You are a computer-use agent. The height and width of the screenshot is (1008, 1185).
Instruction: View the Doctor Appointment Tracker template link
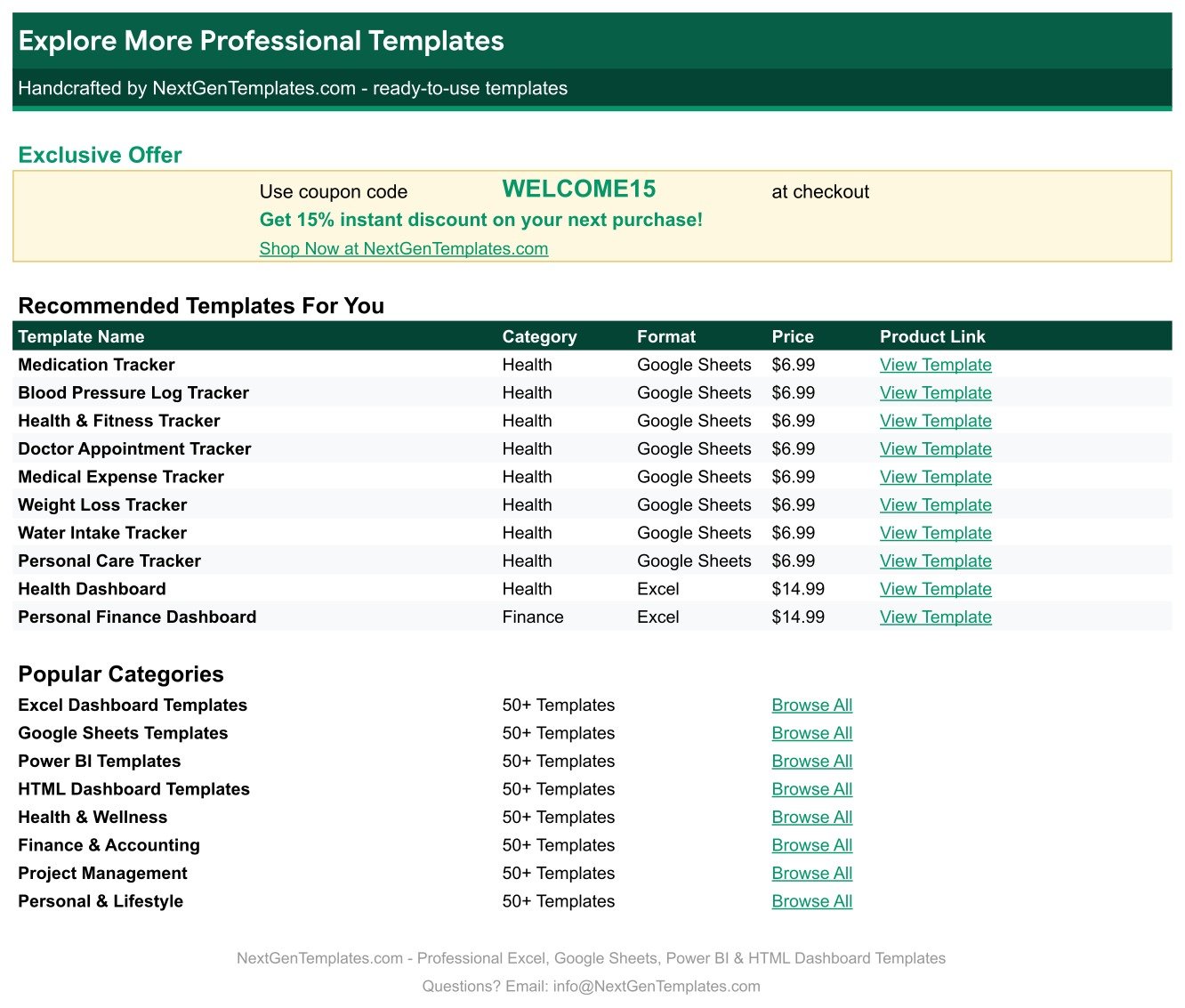coord(935,449)
